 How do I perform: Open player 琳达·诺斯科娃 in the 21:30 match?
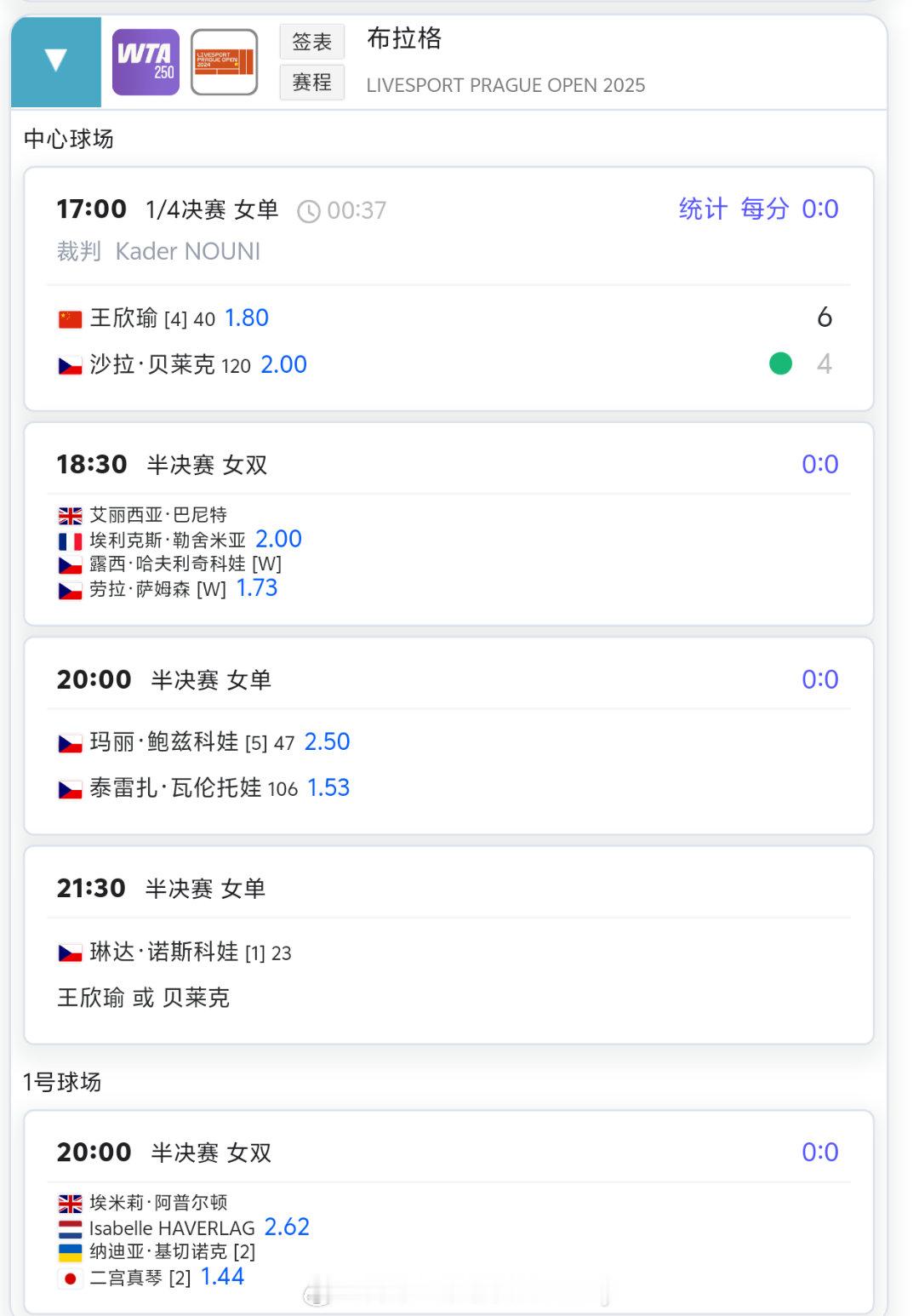click(x=164, y=952)
